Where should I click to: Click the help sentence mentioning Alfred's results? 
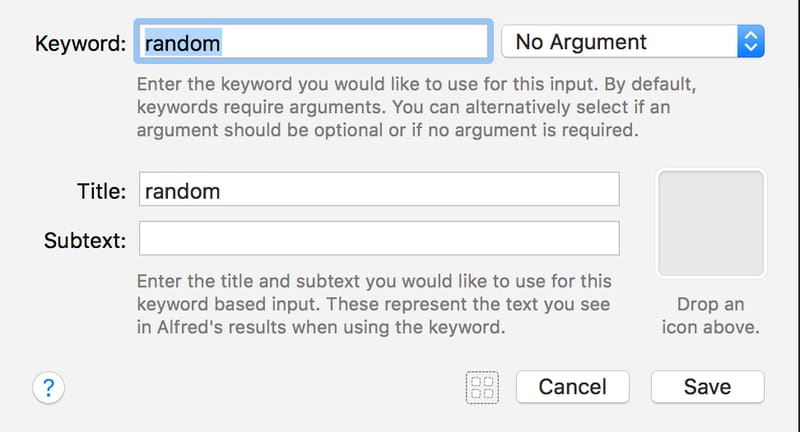pos(320,326)
